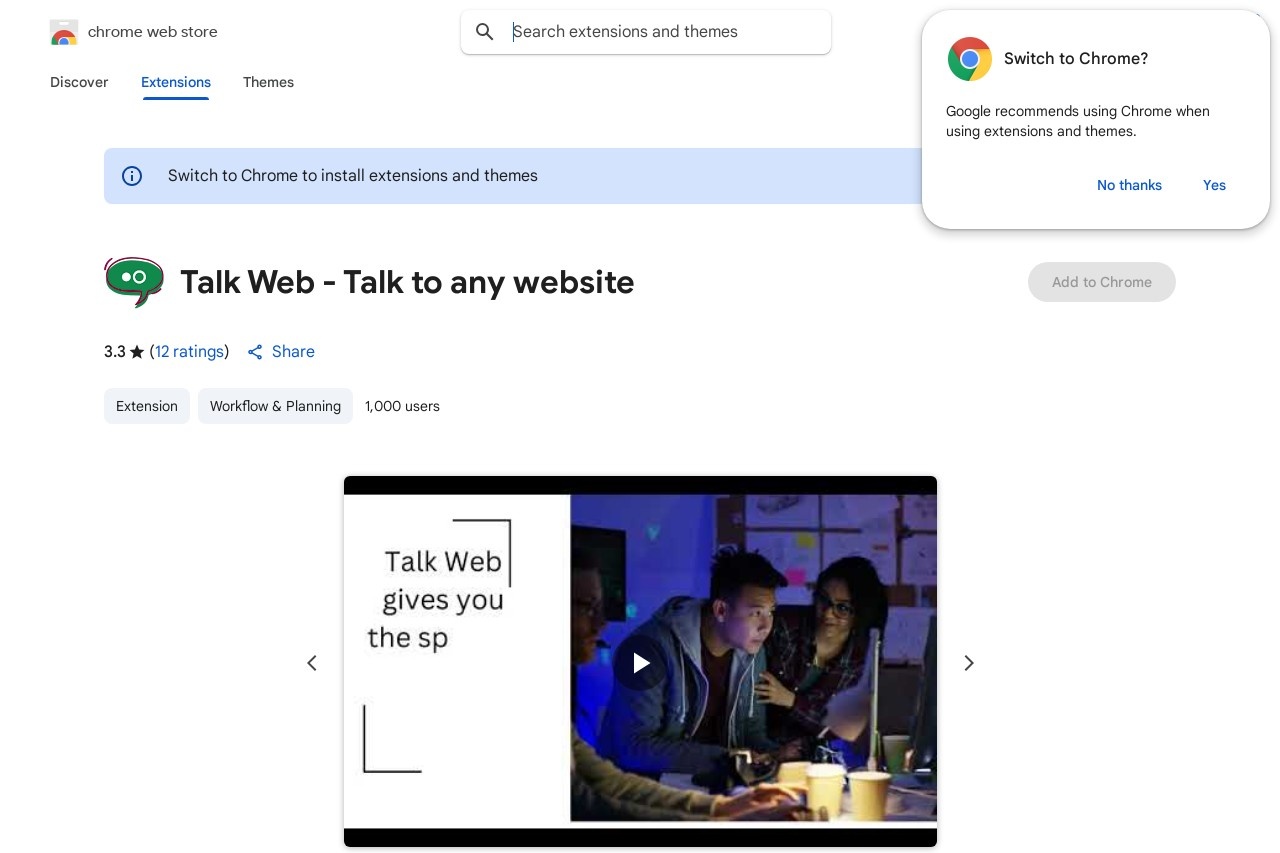This screenshot has width=1280, height=853.
Task: Dismiss popup with No thanks
Action: click(1129, 185)
